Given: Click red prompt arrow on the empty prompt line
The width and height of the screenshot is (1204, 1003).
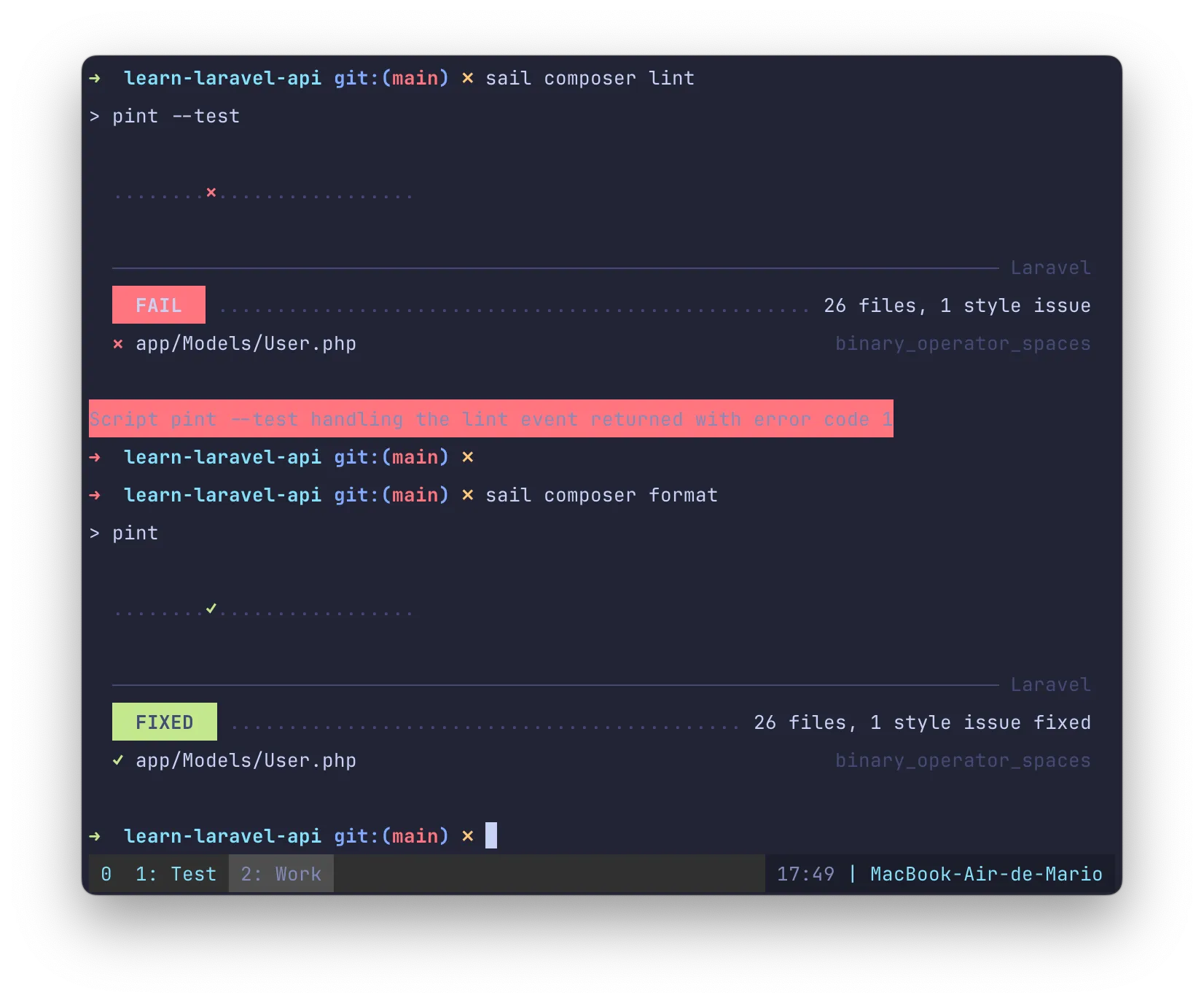Looking at the screenshot, I should point(95,457).
